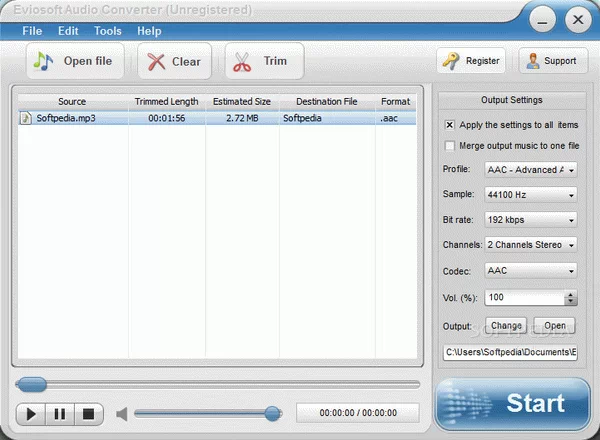Click the Format column header
This screenshot has height=440, width=600.
[396, 102]
